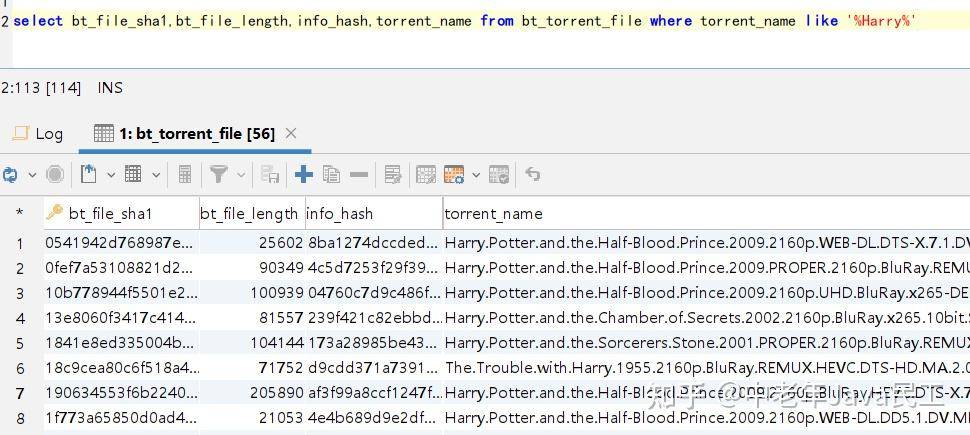
Task: Click the grid view mode icon
Action: pos(133,174)
